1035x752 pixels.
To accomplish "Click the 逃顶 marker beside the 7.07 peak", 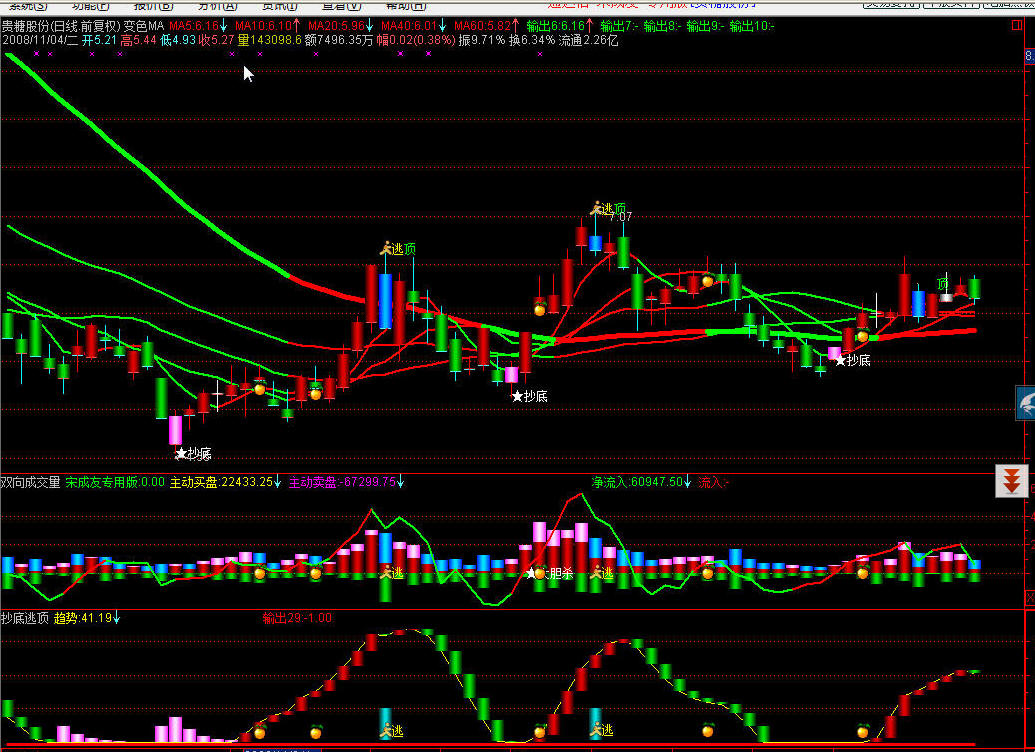I will click(x=608, y=209).
